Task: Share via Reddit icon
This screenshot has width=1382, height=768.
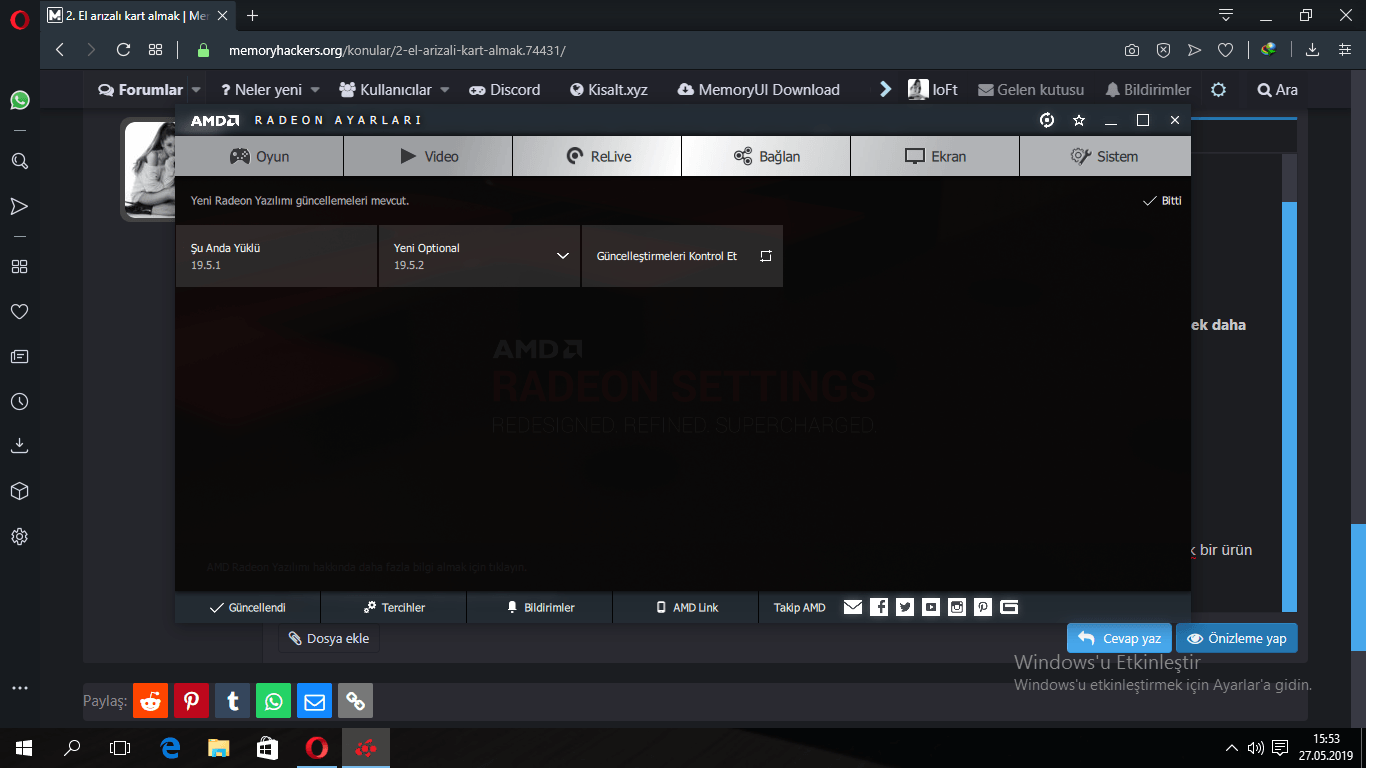Action: [150, 701]
